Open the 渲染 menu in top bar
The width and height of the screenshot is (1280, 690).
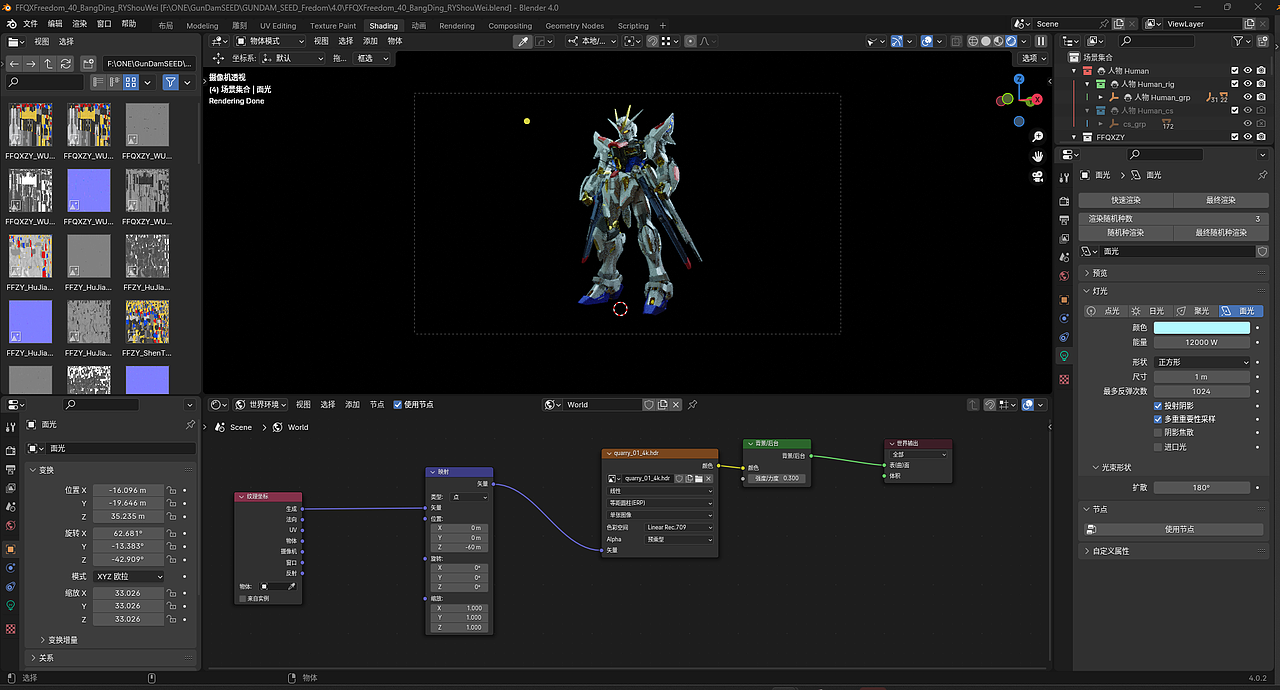click(x=80, y=23)
